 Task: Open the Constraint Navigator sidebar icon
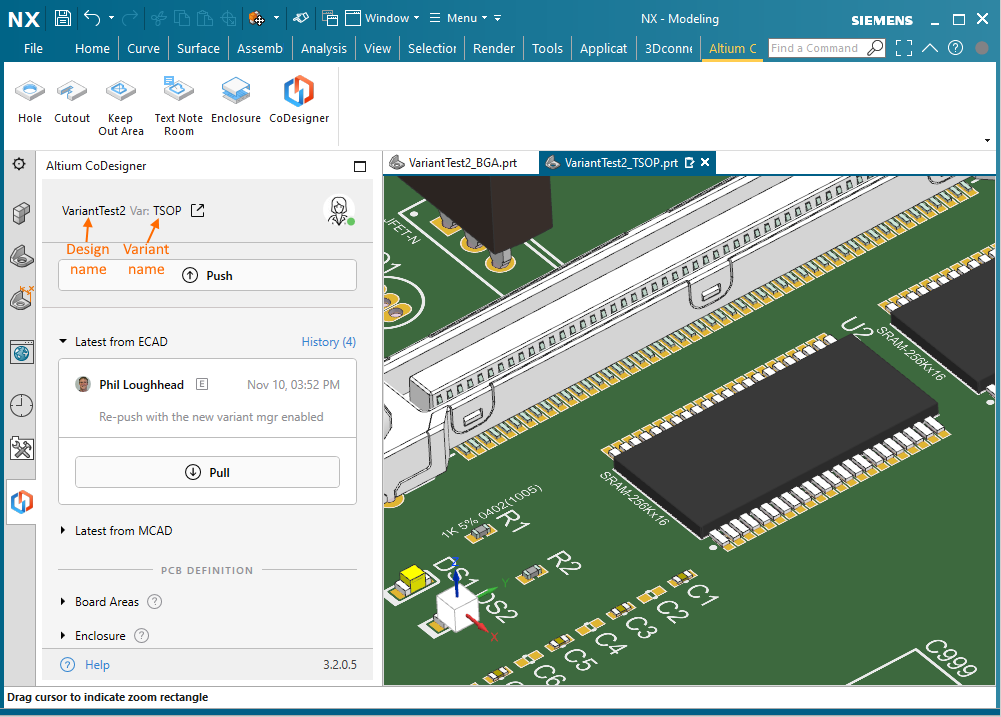[22, 298]
